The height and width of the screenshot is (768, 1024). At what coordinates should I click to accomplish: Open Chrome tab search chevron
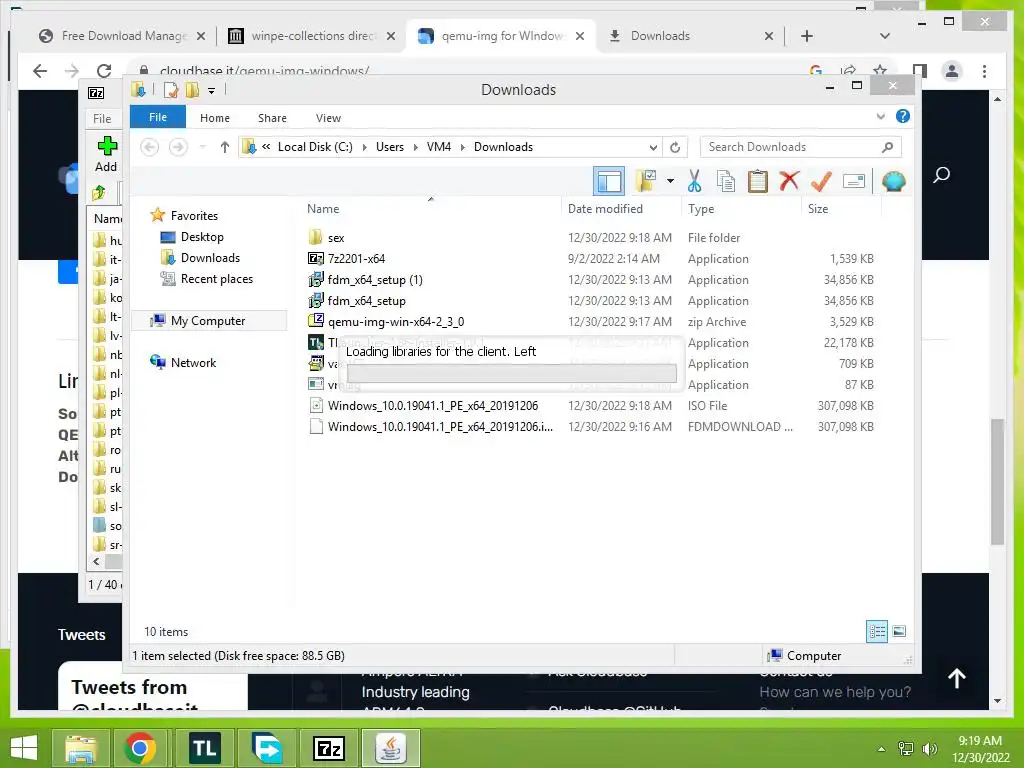pyautogui.click(x=884, y=36)
